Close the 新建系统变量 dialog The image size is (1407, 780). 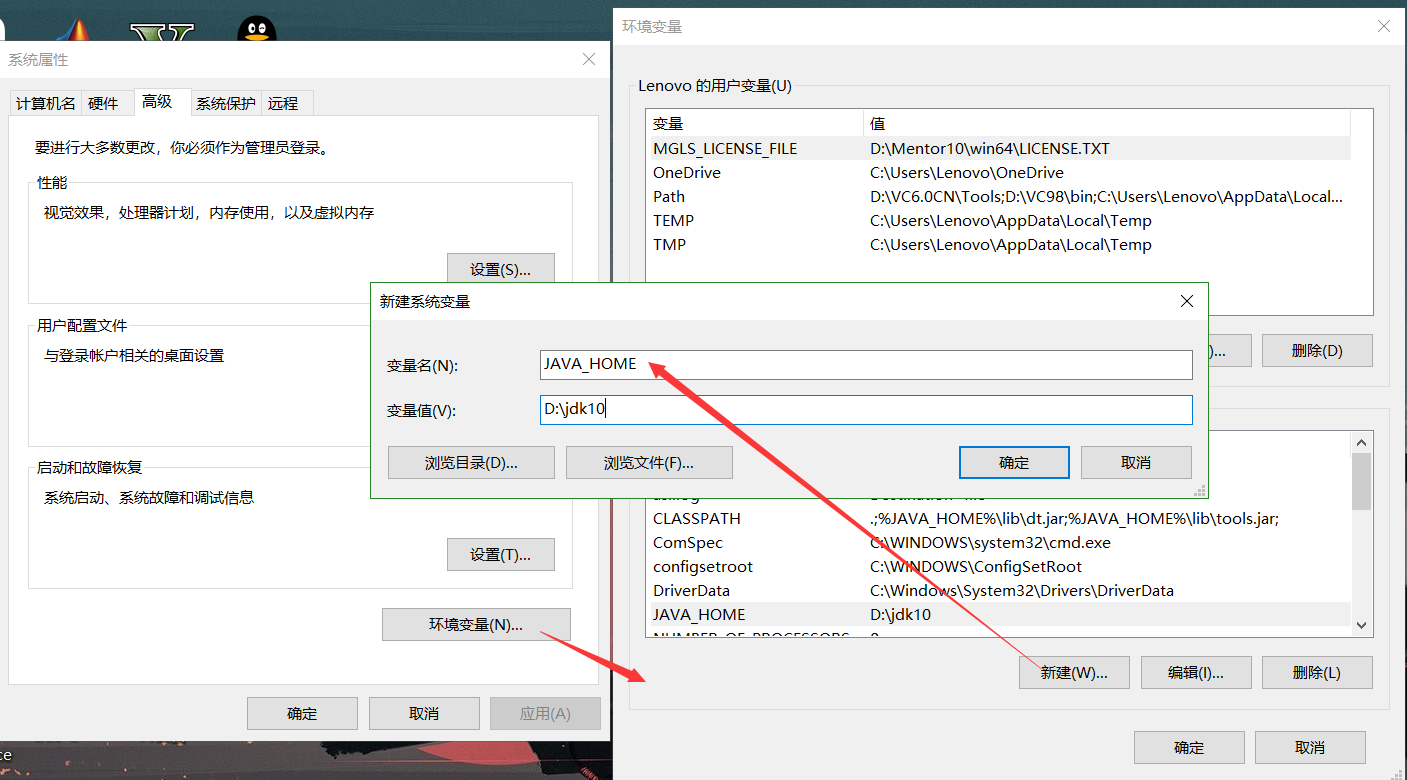(1187, 301)
